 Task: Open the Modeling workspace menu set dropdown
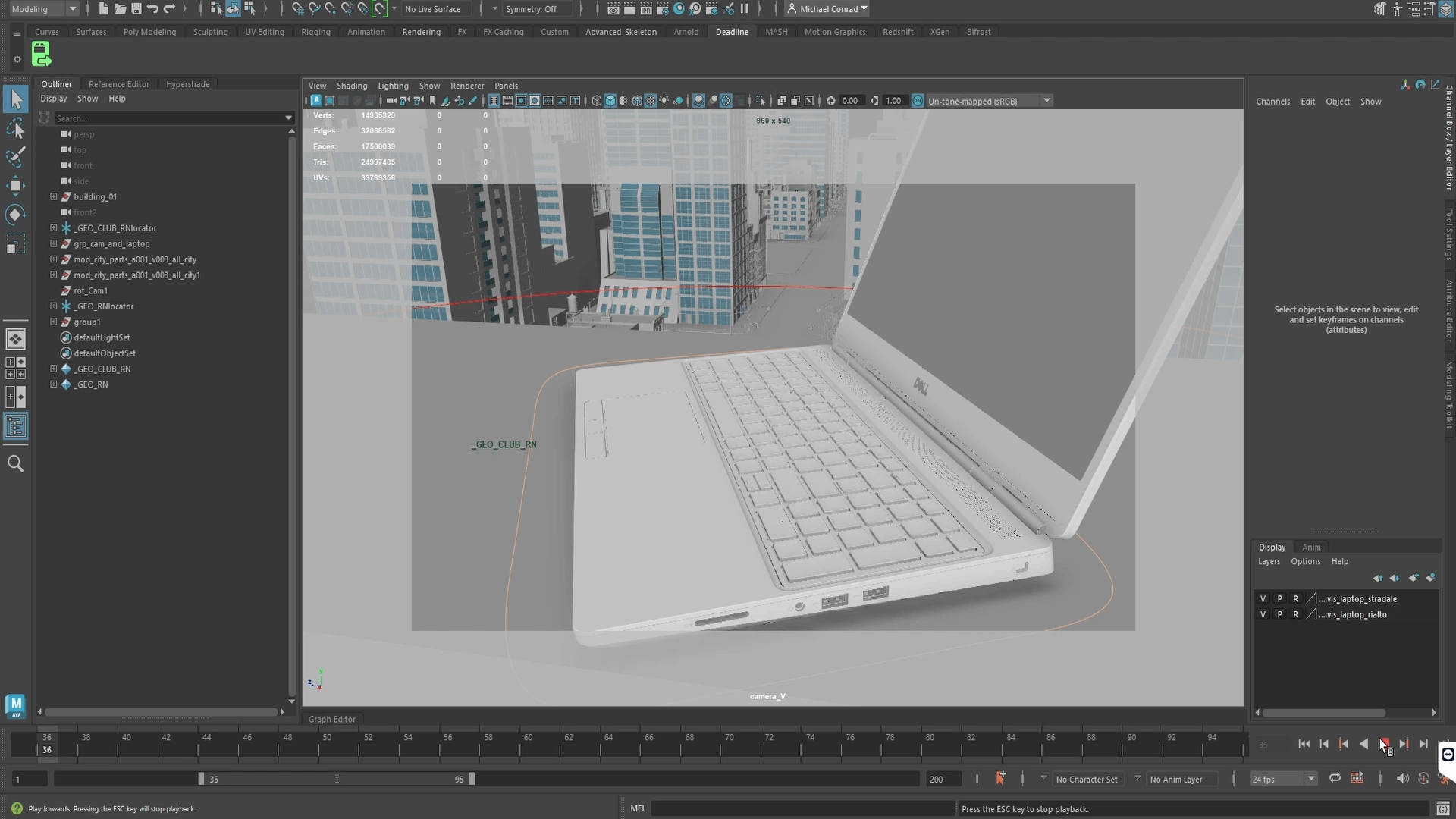pos(44,9)
